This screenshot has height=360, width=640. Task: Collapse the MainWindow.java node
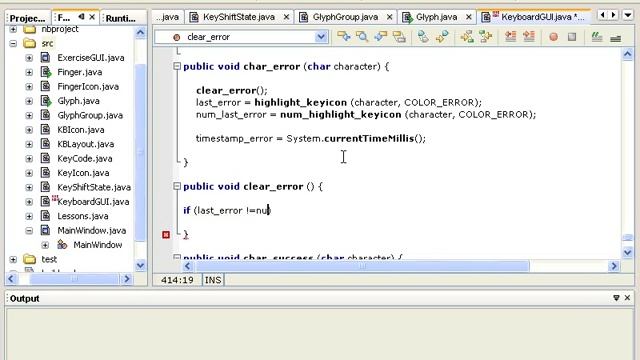(x=29, y=231)
